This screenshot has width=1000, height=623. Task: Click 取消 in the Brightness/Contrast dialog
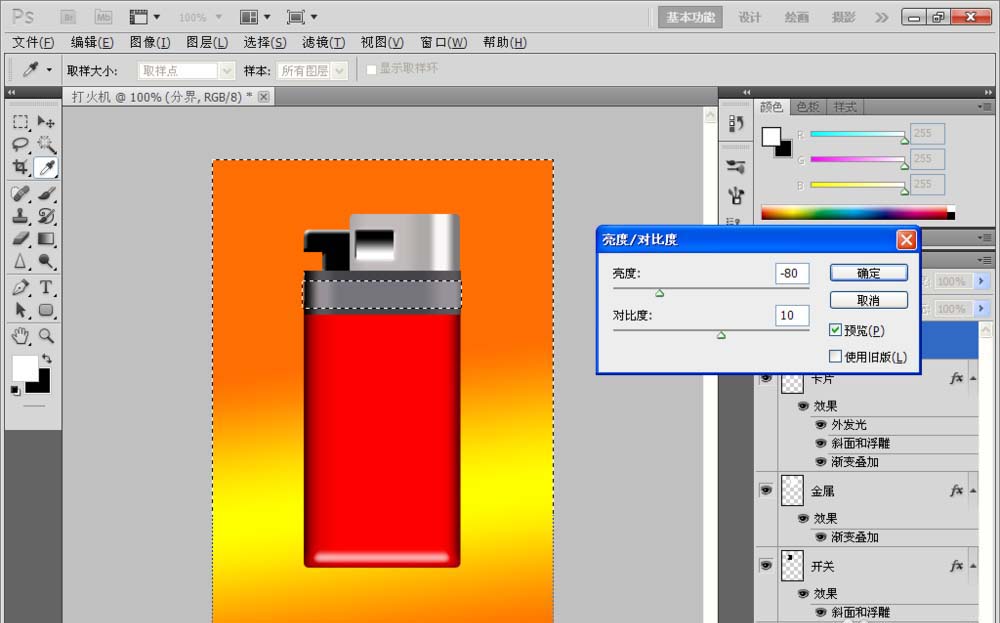tap(868, 299)
